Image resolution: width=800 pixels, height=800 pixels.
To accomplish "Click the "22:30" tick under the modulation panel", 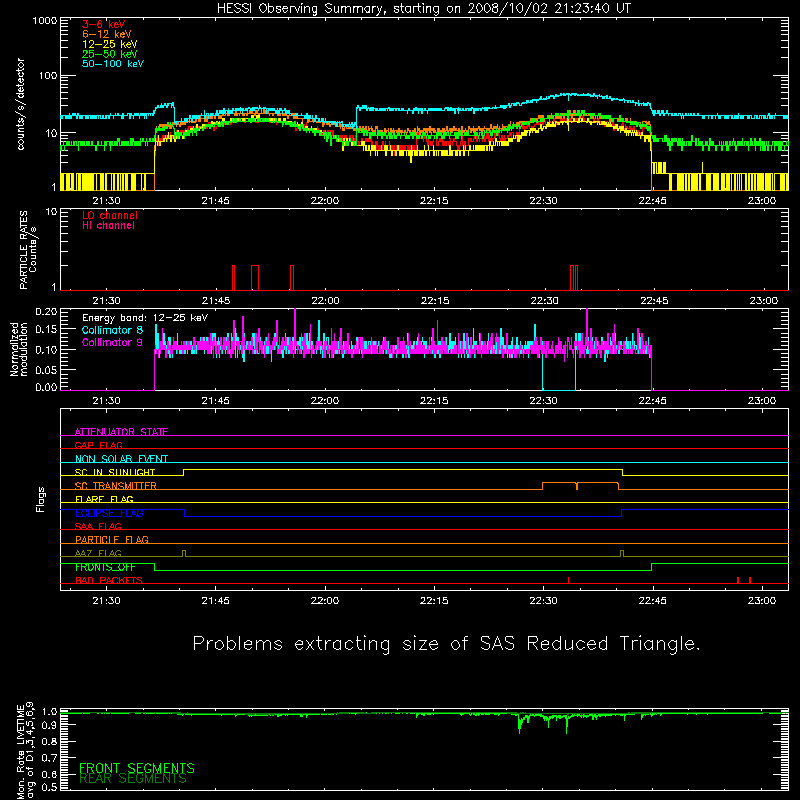I will pos(544,401).
